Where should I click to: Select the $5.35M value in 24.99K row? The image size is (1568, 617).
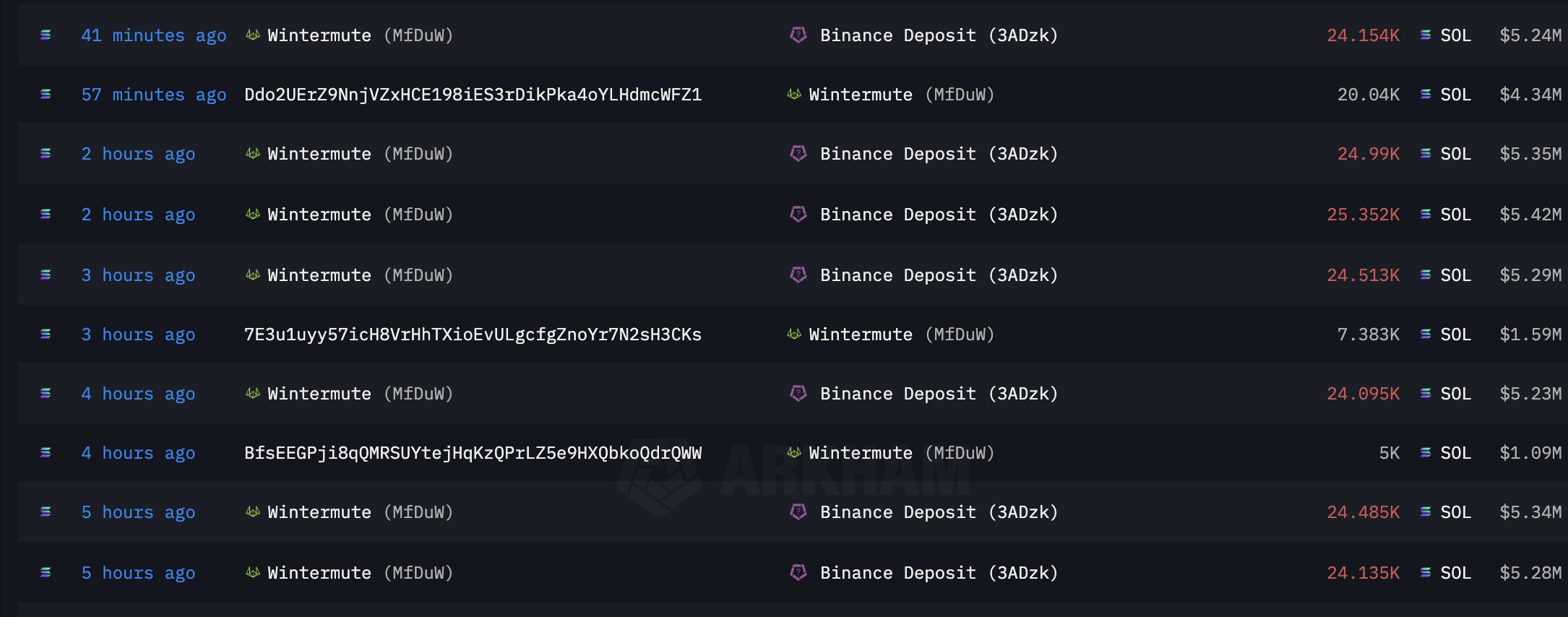pyautogui.click(x=1530, y=154)
